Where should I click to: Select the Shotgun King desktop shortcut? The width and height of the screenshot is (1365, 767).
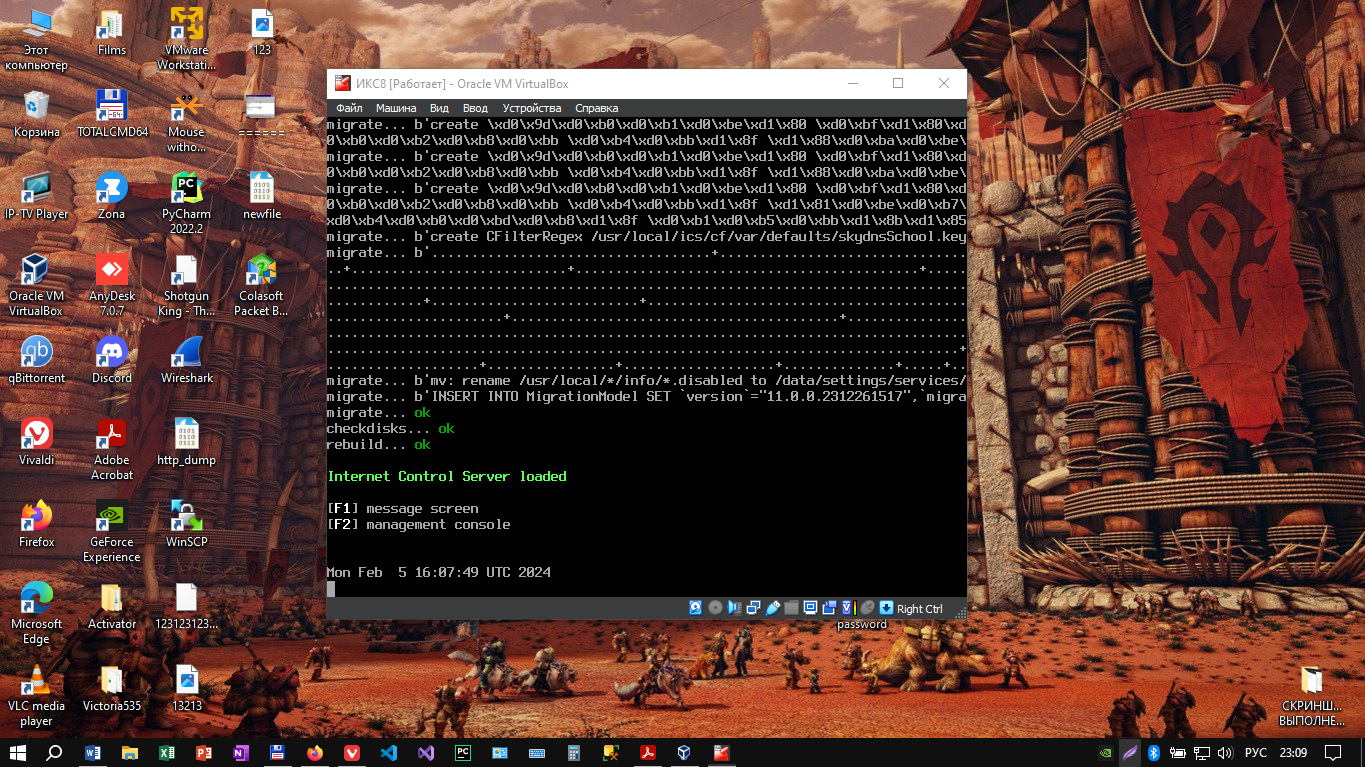point(186,286)
